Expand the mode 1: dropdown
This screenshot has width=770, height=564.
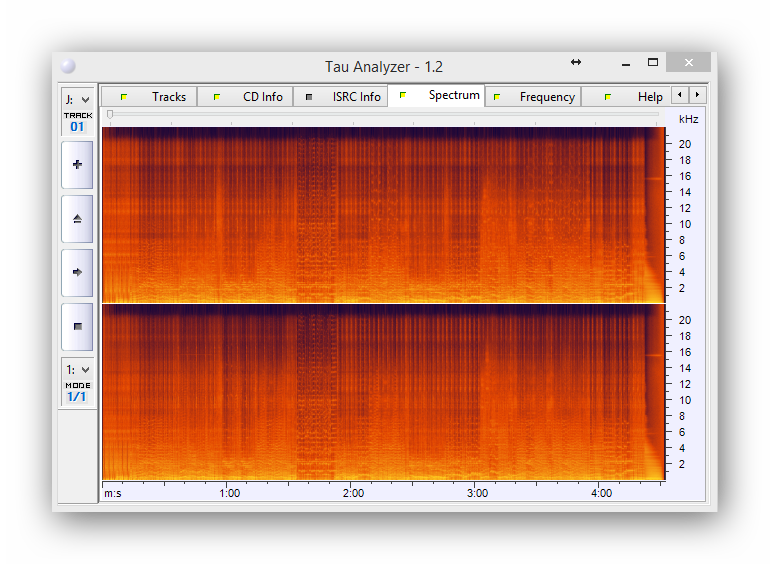point(77,369)
